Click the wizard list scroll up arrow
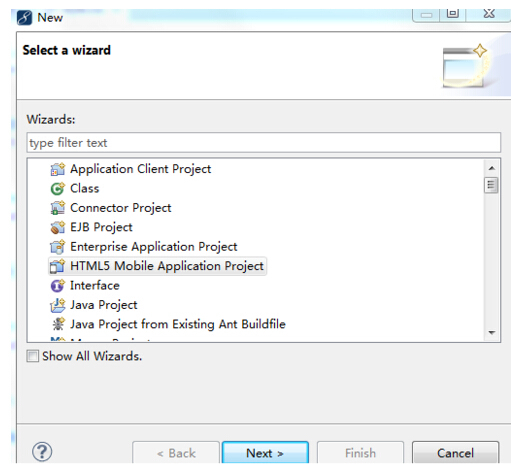 (x=491, y=168)
